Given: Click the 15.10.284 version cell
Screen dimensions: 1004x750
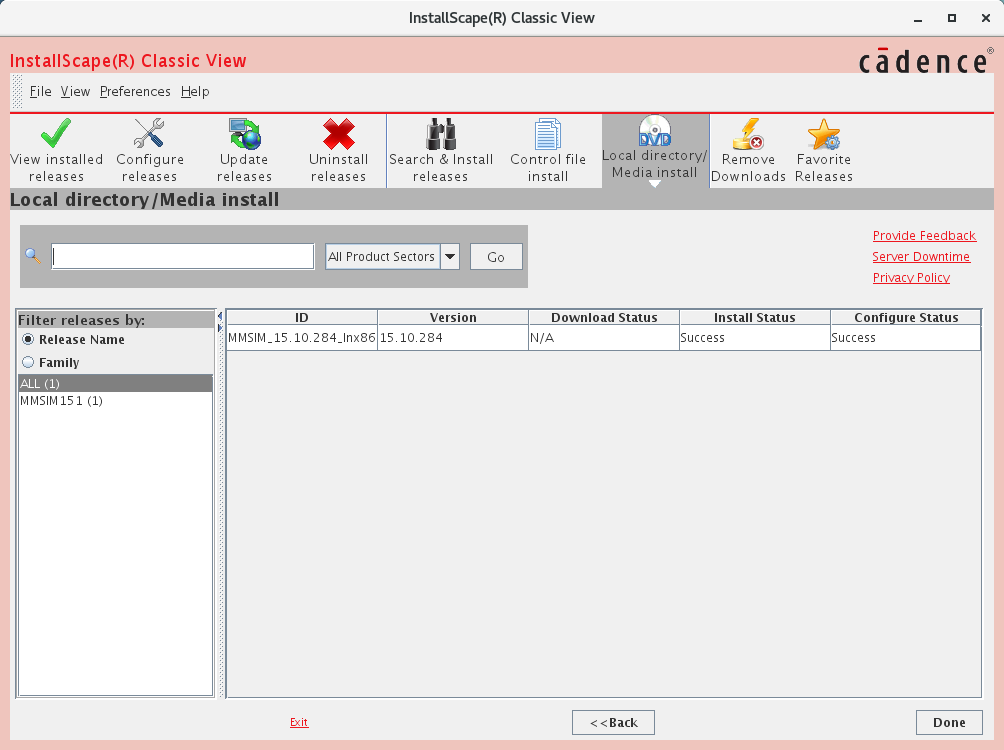Looking at the screenshot, I should (x=453, y=338).
